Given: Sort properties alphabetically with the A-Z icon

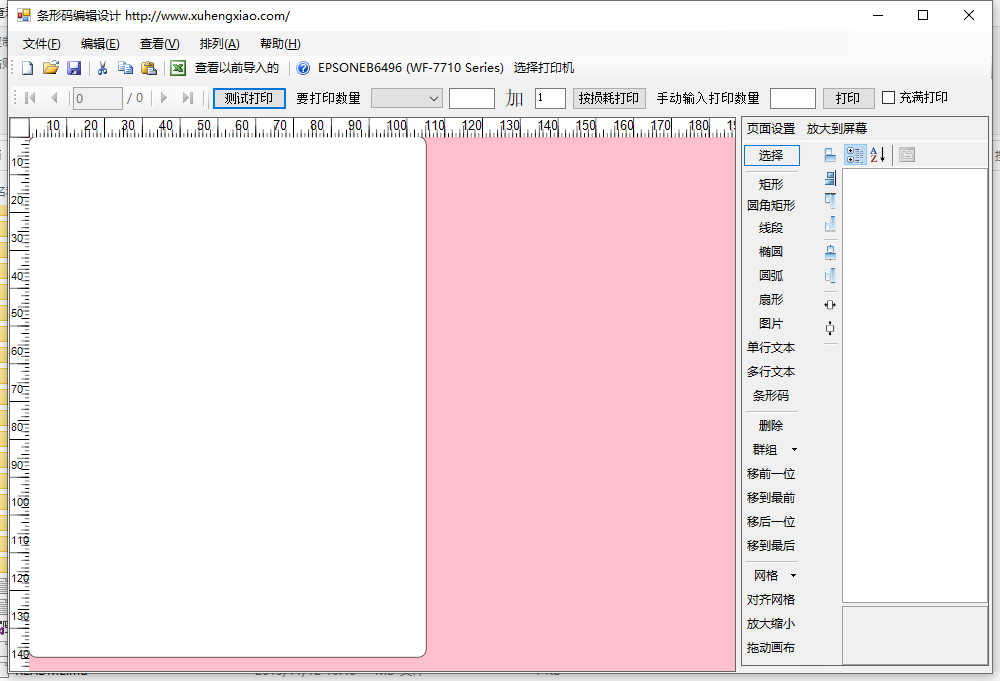Looking at the screenshot, I should (878, 155).
